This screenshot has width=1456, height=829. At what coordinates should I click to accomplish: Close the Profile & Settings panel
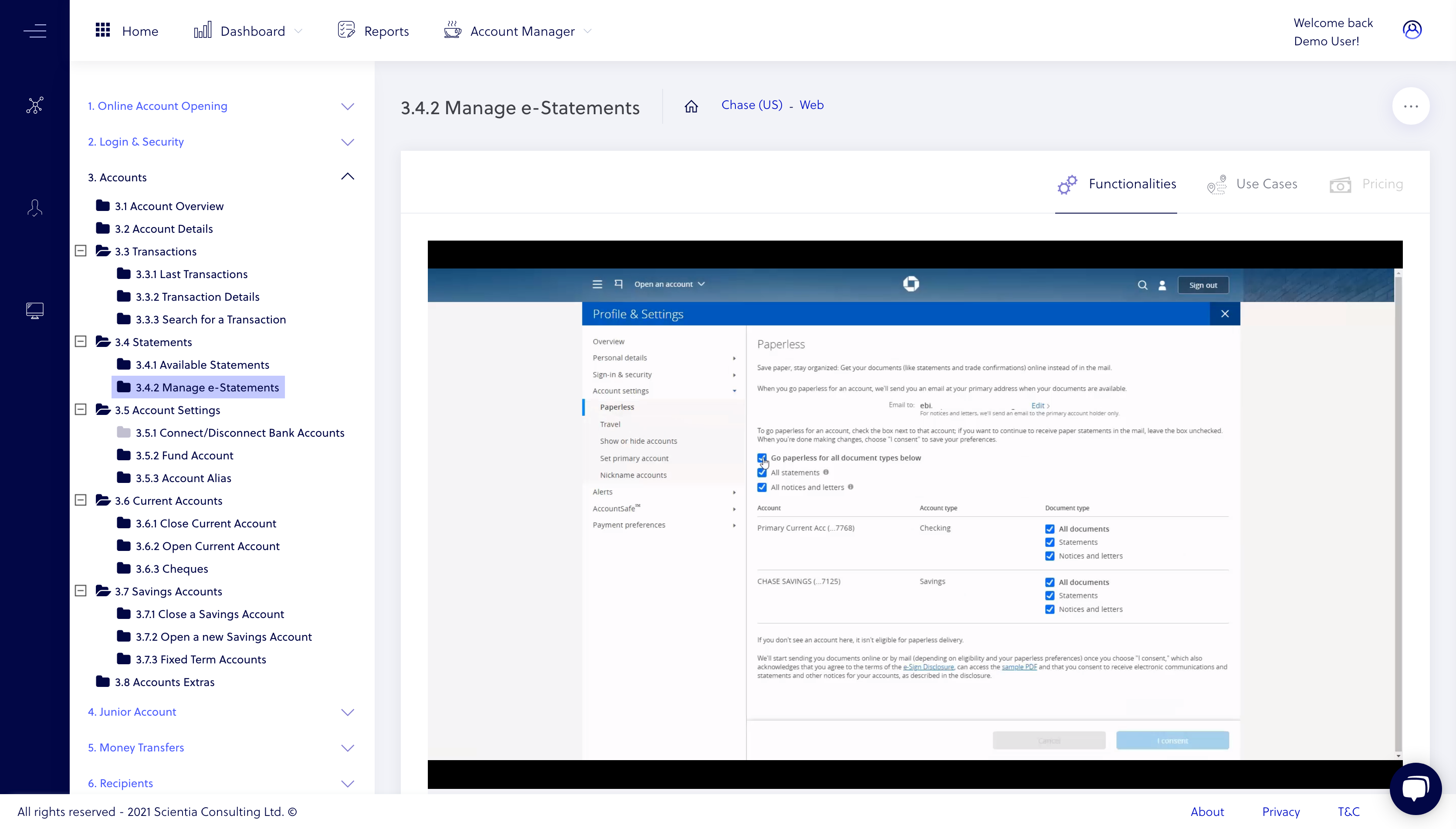tap(1225, 314)
